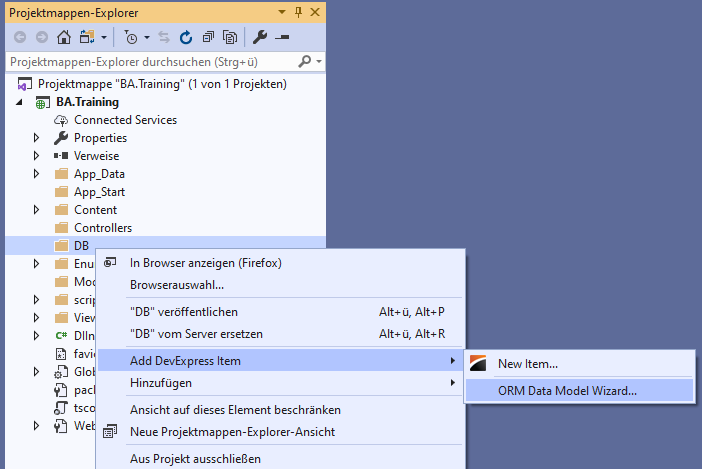Toggle Show All Files icon
Viewport: 702px width, 469px height.
click(x=230, y=37)
